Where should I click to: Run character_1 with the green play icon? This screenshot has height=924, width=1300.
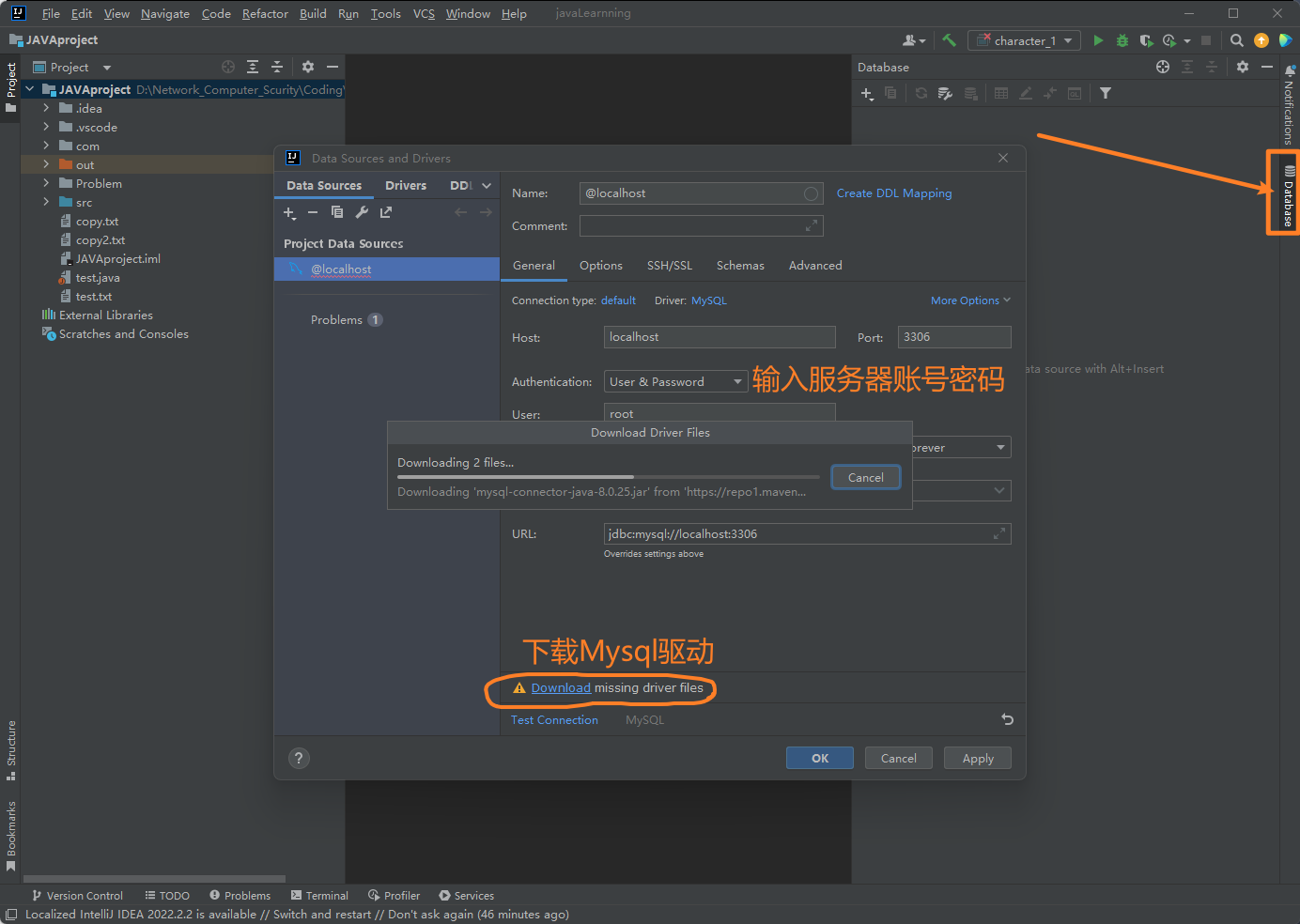coord(1098,40)
